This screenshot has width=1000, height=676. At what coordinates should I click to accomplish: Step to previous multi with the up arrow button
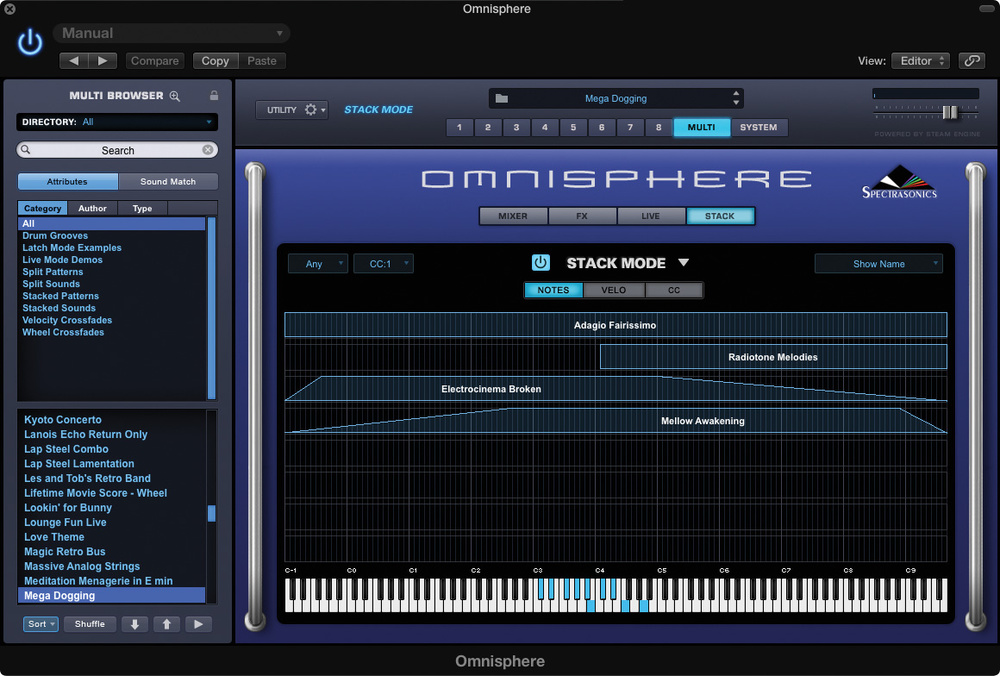coord(166,624)
